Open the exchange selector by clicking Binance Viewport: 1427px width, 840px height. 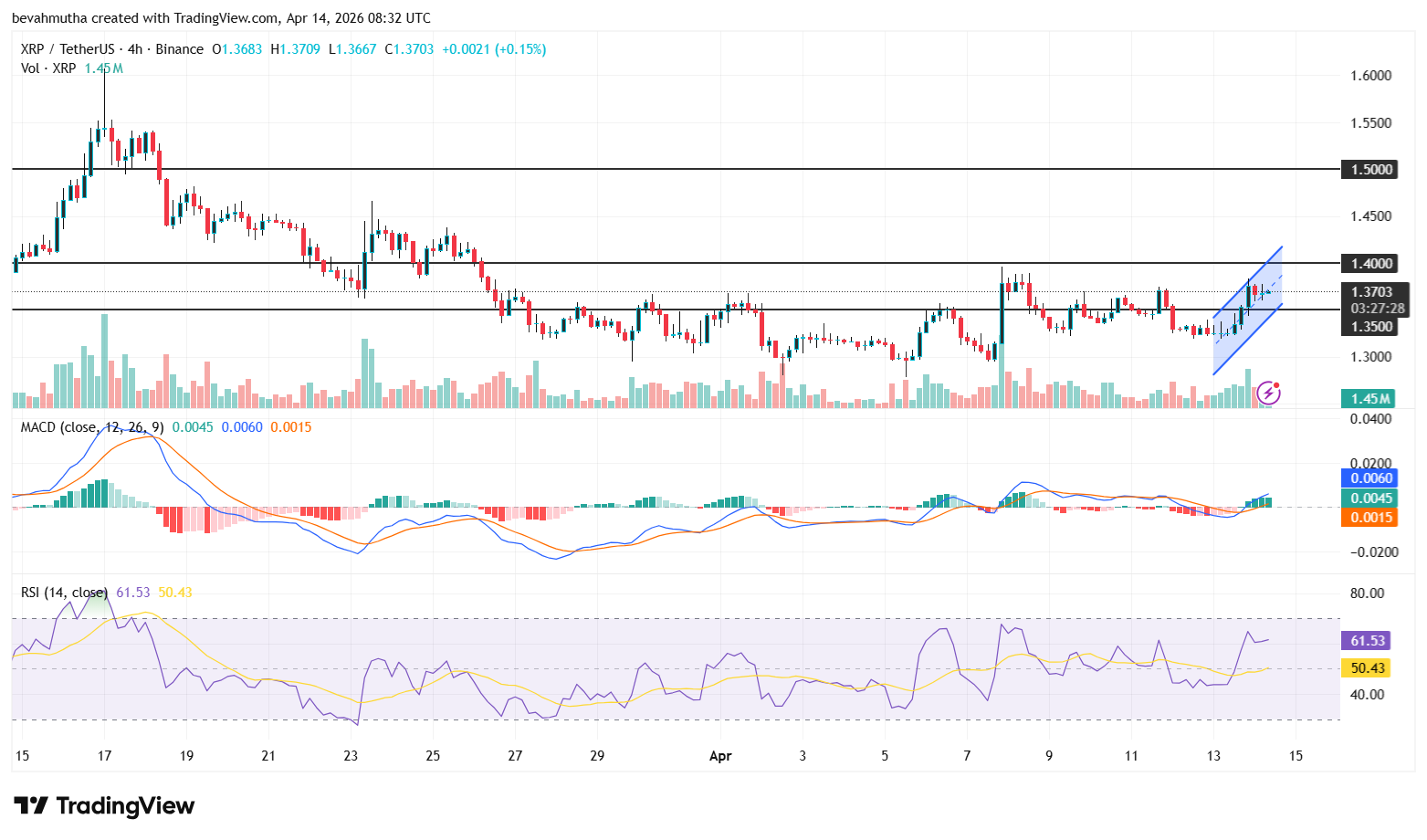pyautogui.click(x=179, y=49)
